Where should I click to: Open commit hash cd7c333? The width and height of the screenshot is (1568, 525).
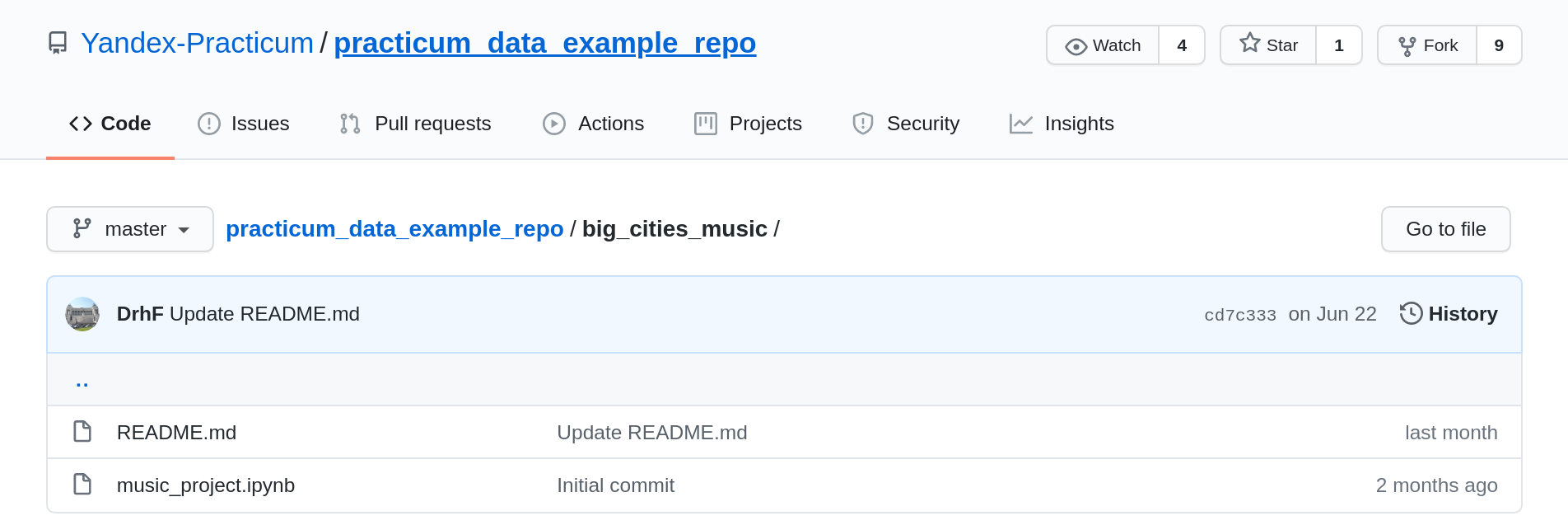pos(1239,315)
